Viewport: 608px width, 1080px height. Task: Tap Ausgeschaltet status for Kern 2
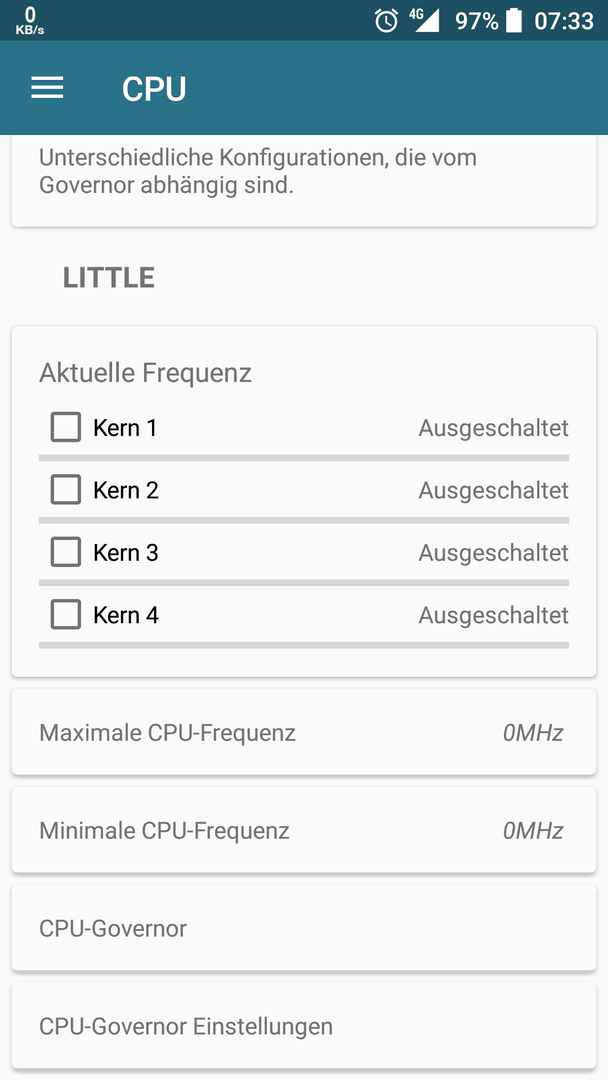[x=494, y=490]
